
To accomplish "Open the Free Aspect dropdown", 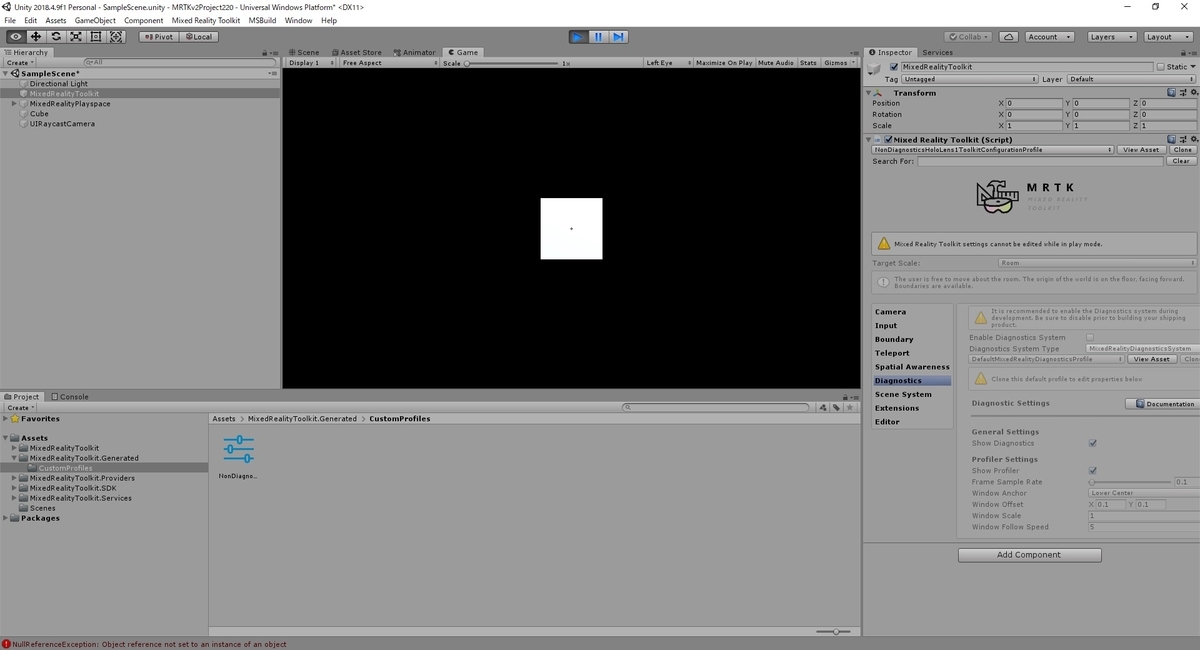I will coord(389,63).
